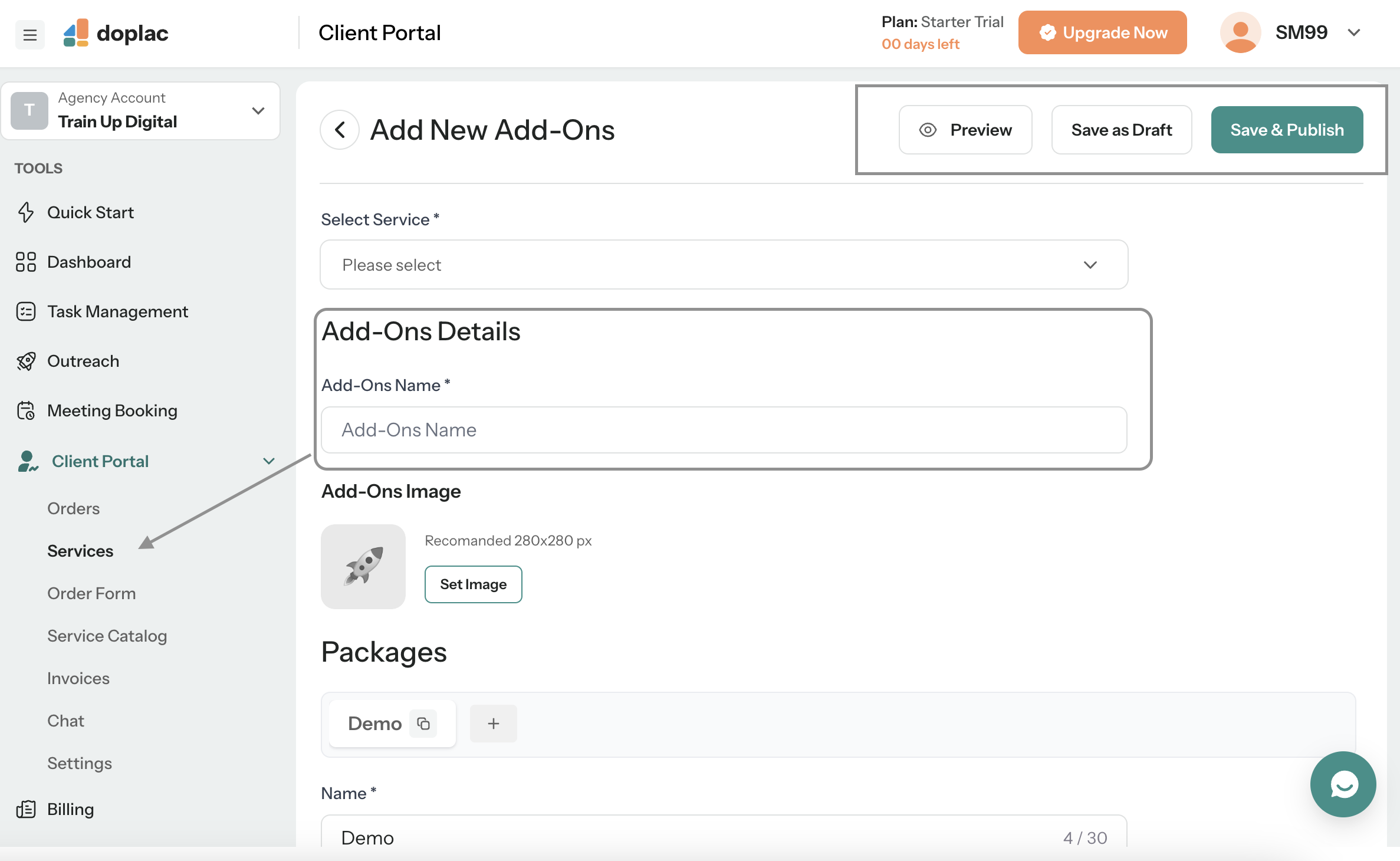Click the eye icon in Preview
Image resolution: width=1400 pixels, height=861 pixels.
click(928, 130)
